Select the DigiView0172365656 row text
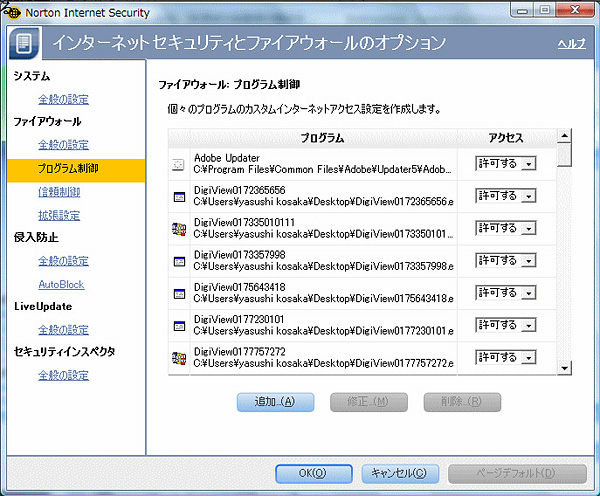600x496 pixels. [x=323, y=196]
